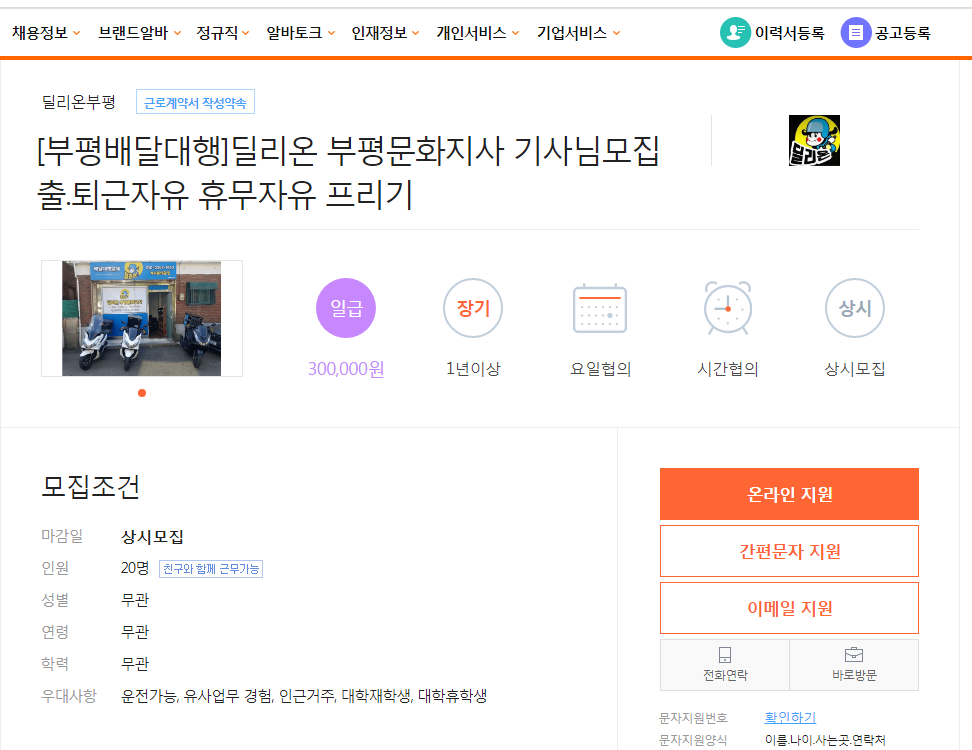Expand the 브랜드알바 menu chevron
This screenshot has height=750, width=972.
[x=177, y=33]
